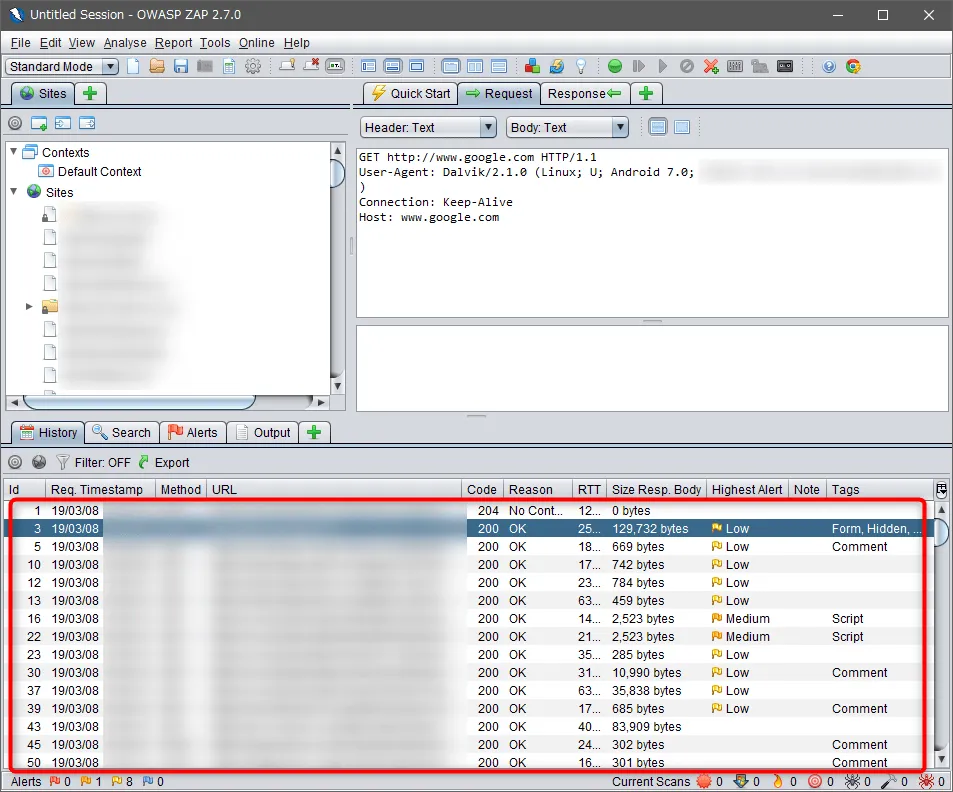Open the Options gear icon

coord(253,67)
